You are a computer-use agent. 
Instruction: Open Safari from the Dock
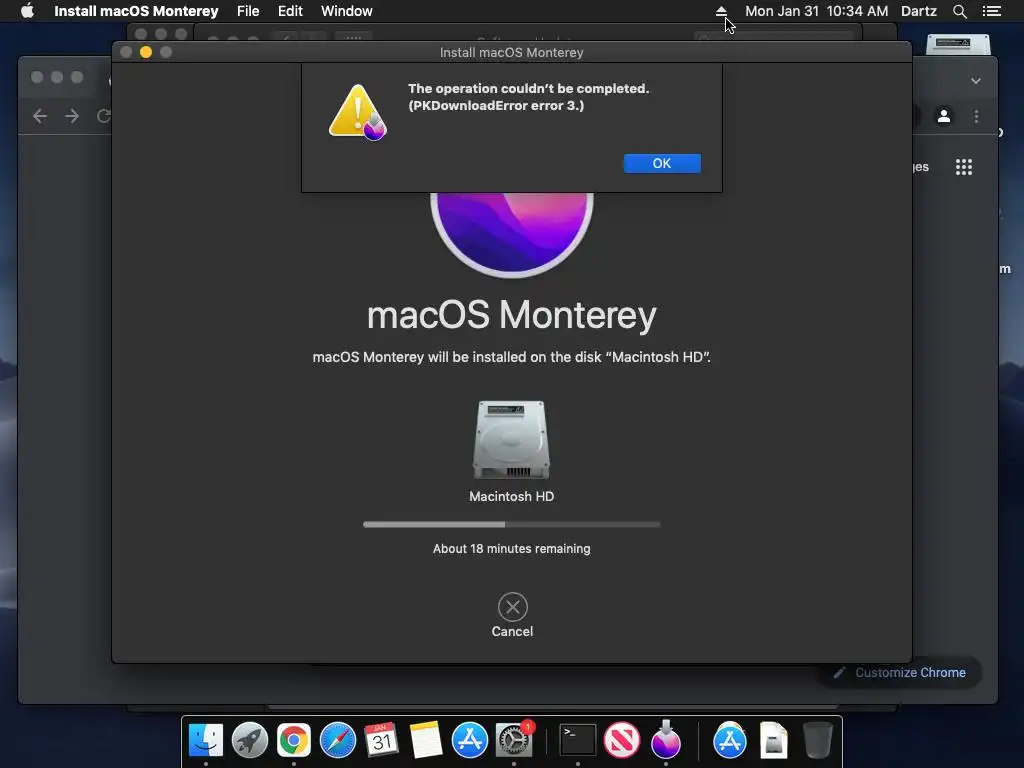click(x=338, y=741)
